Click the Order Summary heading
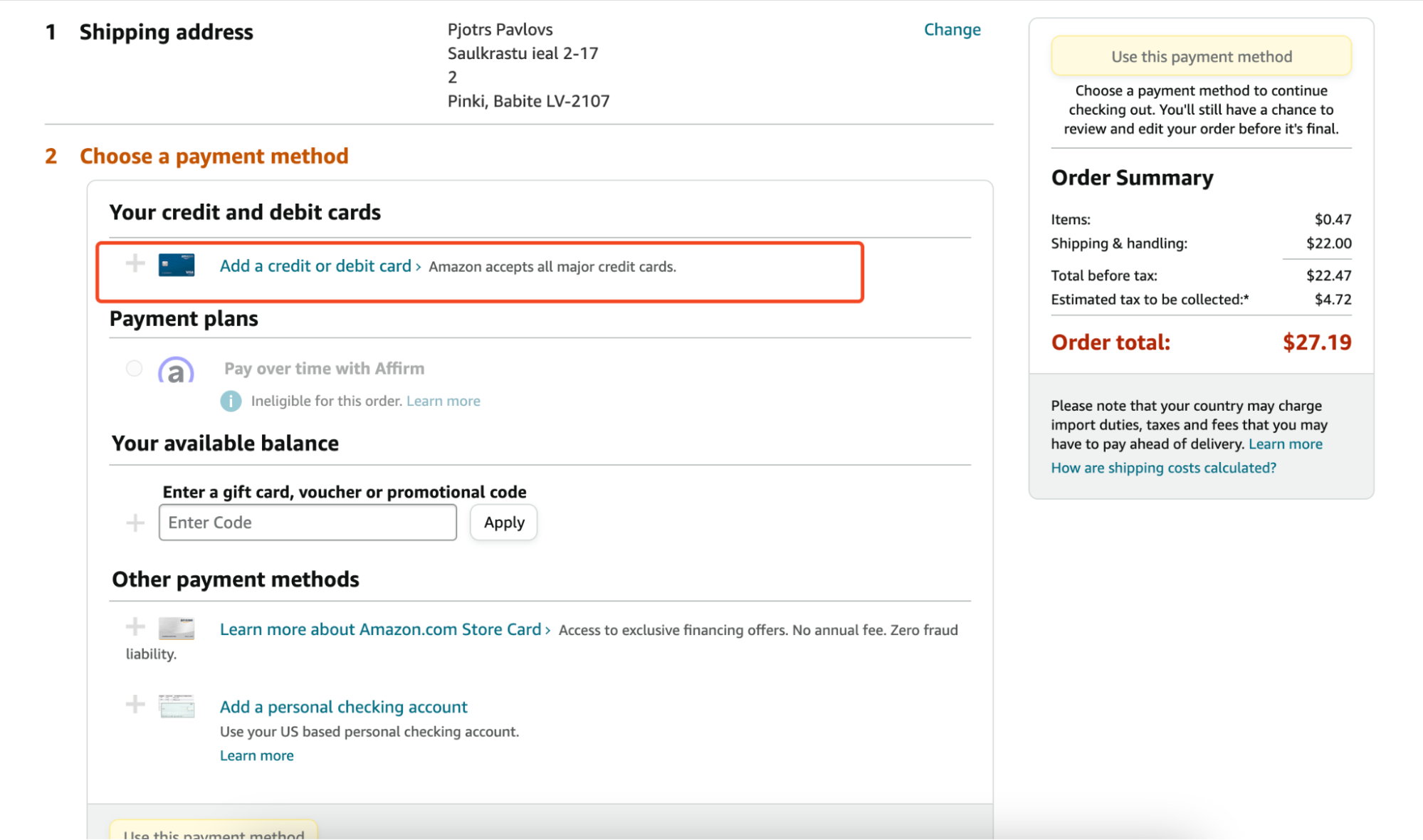The width and height of the screenshot is (1423, 840). [x=1132, y=177]
